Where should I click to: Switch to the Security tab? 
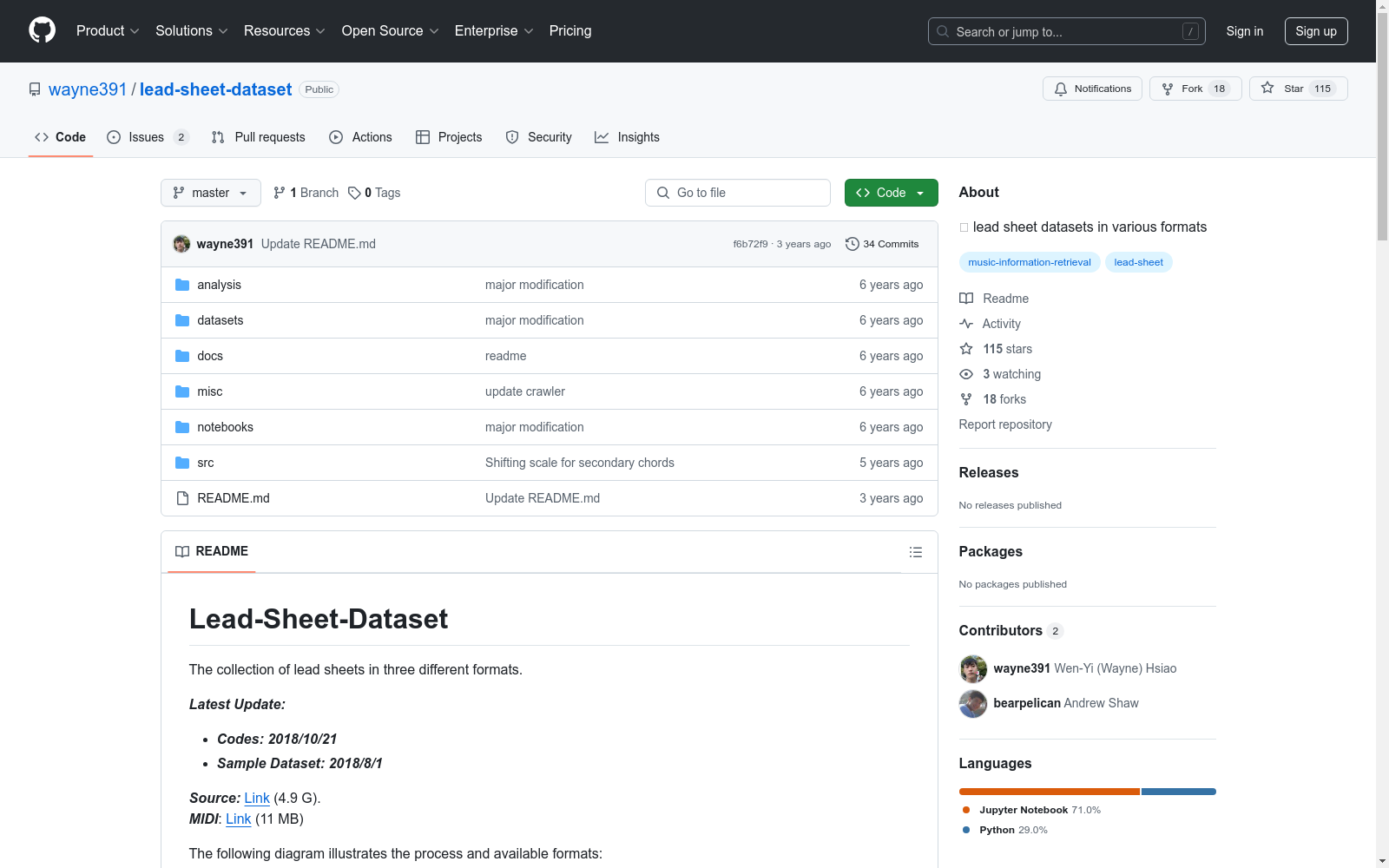(539, 137)
